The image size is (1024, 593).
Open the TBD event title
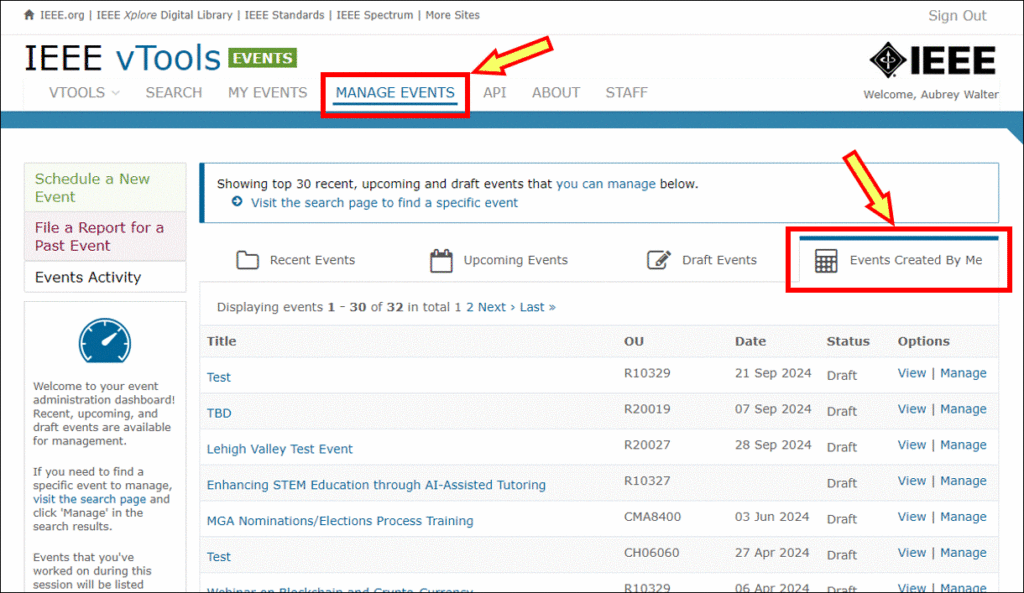pyautogui.click(x=219, y=413)
